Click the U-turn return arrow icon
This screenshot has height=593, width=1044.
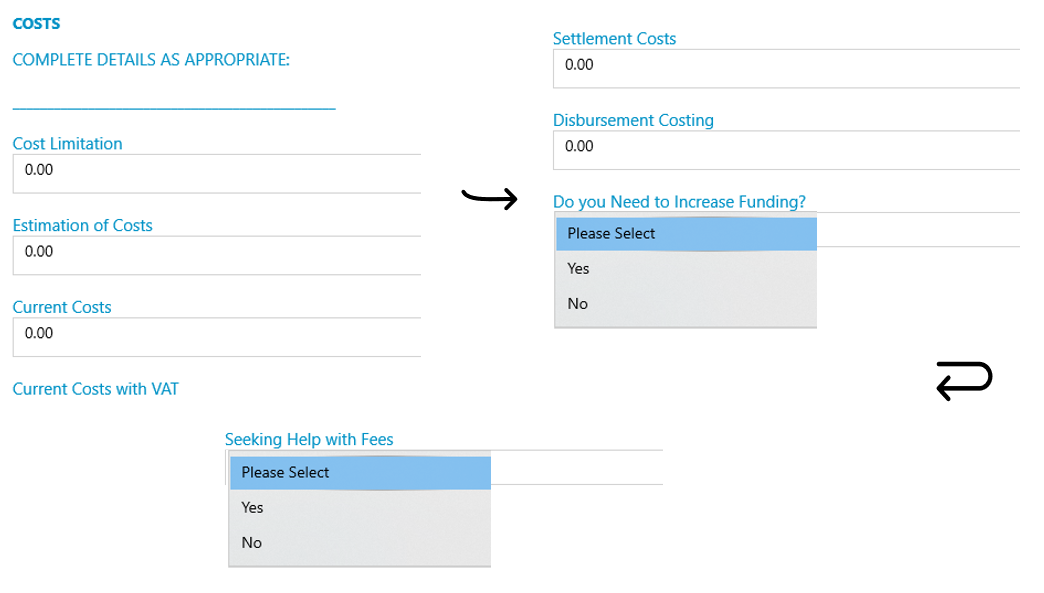coord(964,381)
